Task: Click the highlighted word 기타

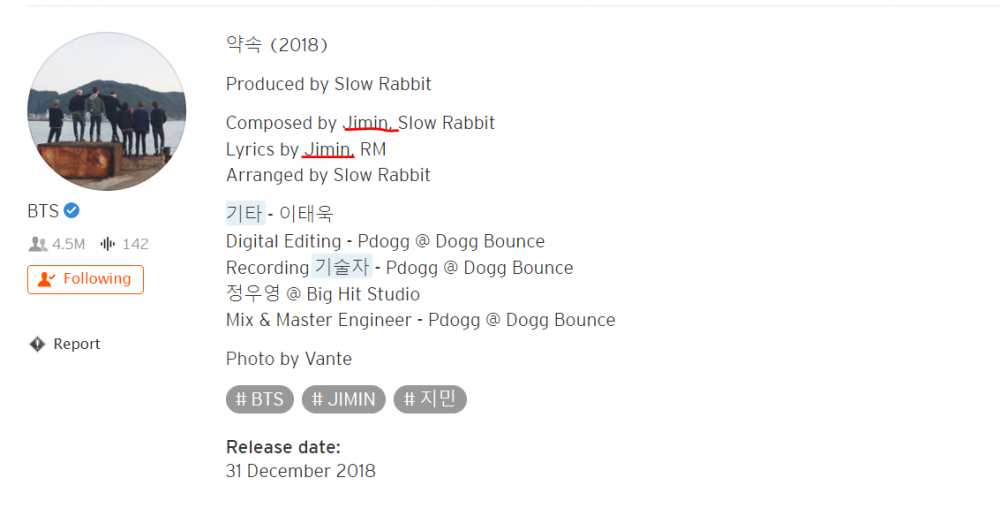Action: [x=246, y=214]
